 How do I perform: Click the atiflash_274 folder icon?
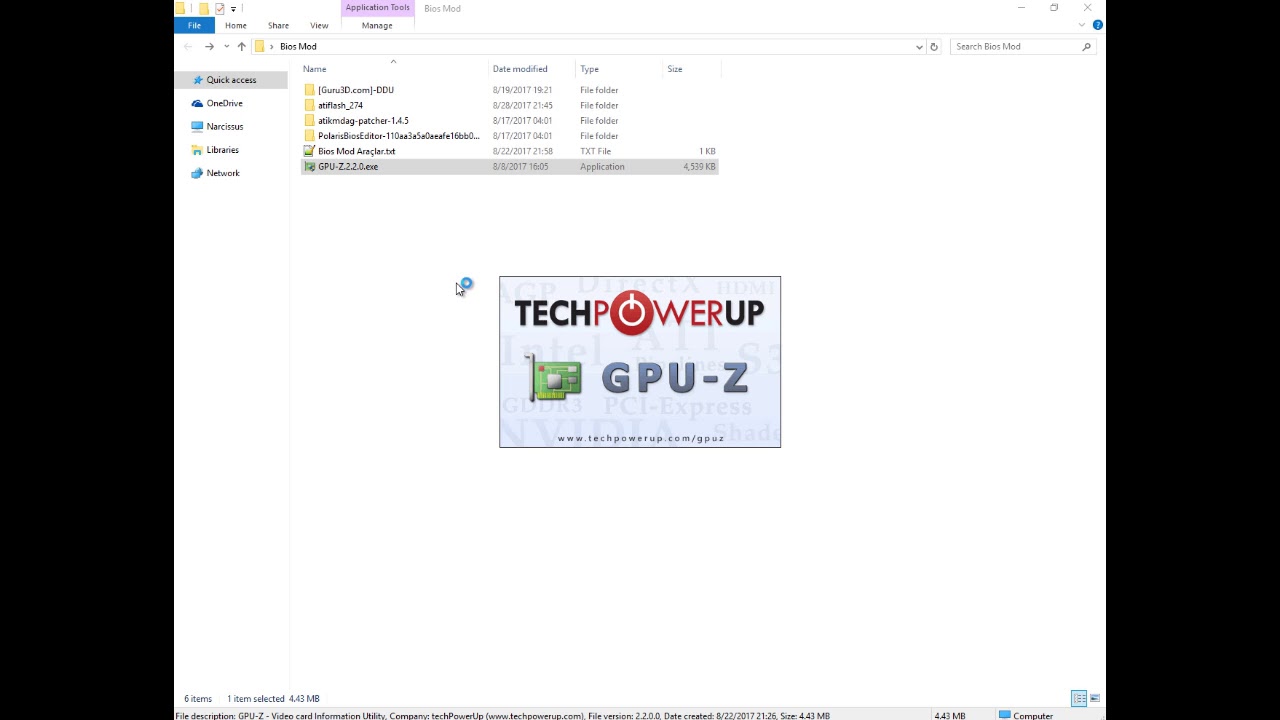point(310,105)
